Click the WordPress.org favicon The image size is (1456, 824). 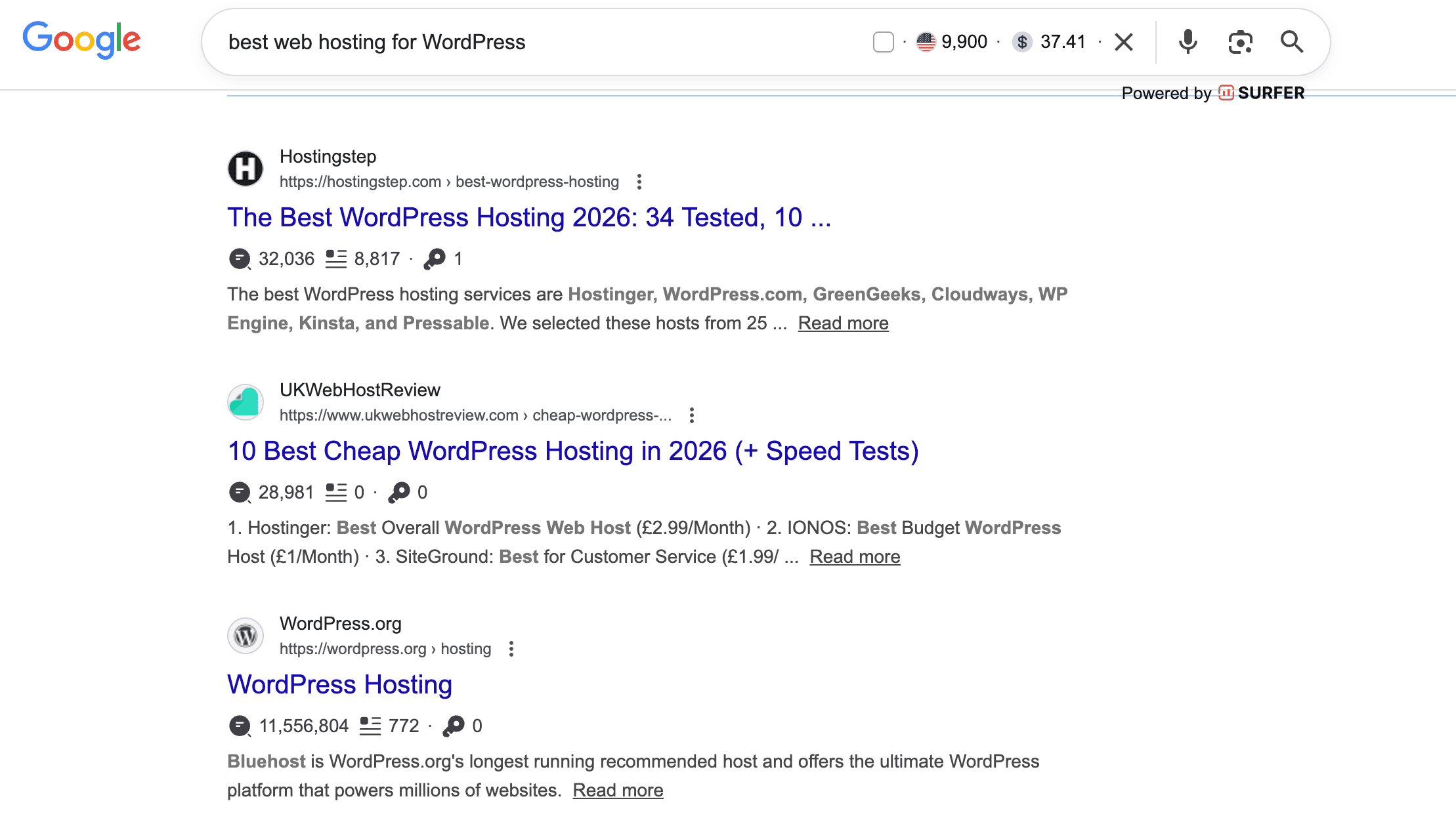(245, 635)
